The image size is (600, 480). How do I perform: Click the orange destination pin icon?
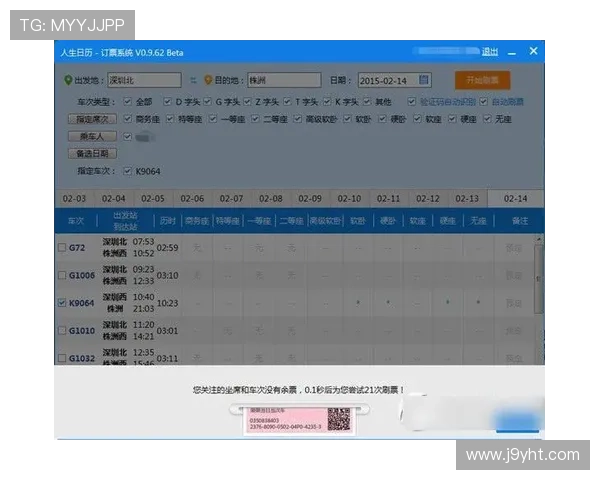point(208,80)
